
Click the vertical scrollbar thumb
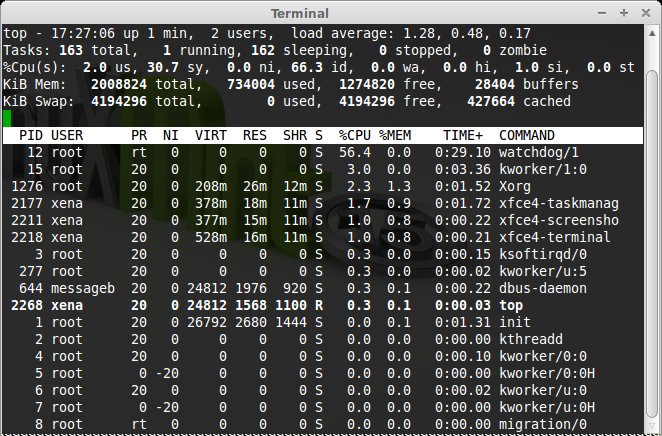(x=652, y=243)
